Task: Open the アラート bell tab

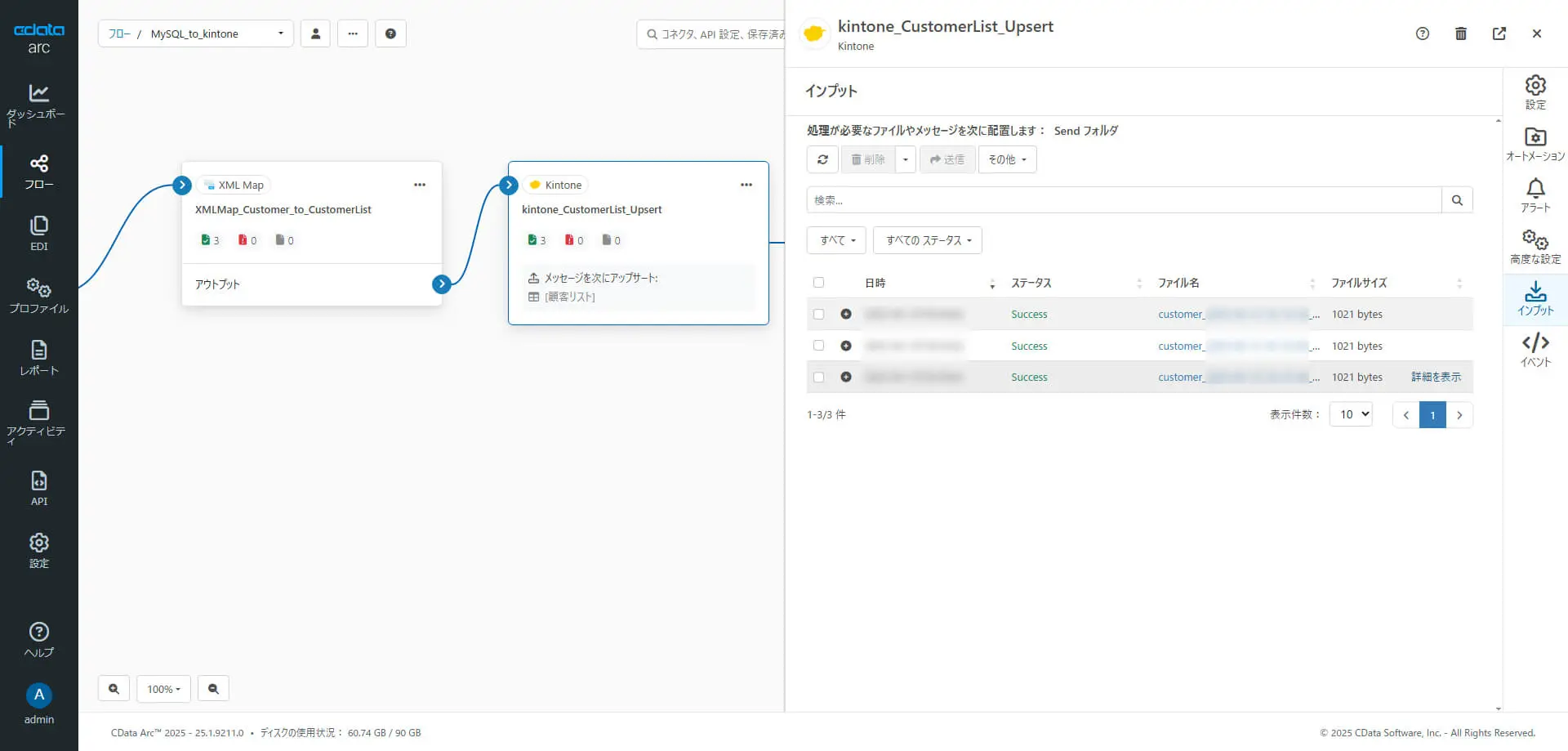Action: pos(1535,195)
